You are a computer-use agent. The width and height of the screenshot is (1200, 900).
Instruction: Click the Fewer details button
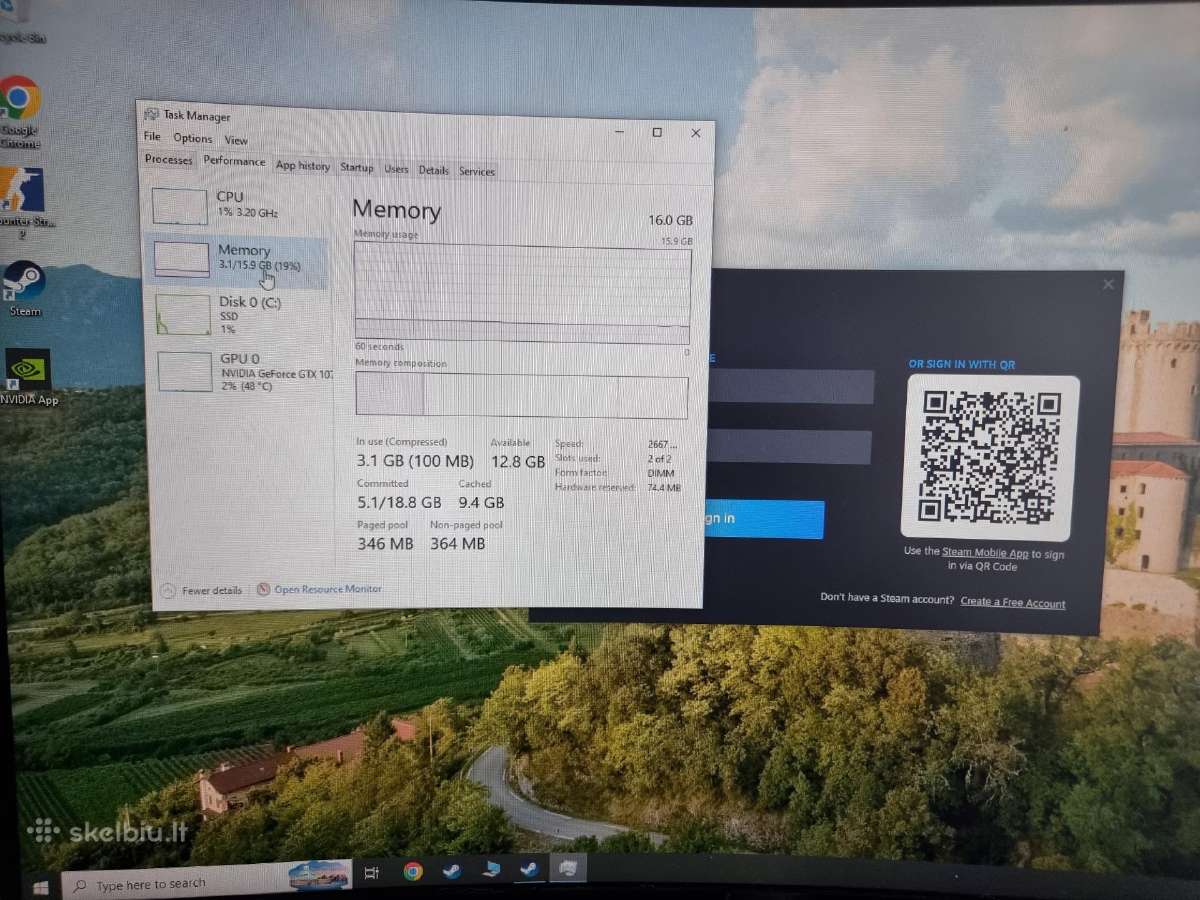(201, 591)
